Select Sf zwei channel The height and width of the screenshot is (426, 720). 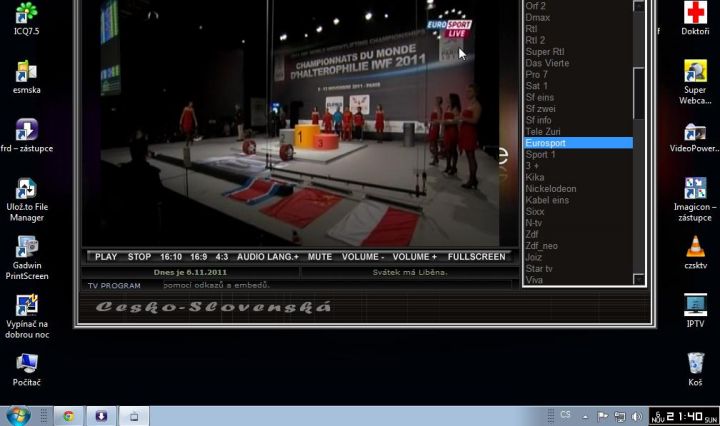(540, 109)
